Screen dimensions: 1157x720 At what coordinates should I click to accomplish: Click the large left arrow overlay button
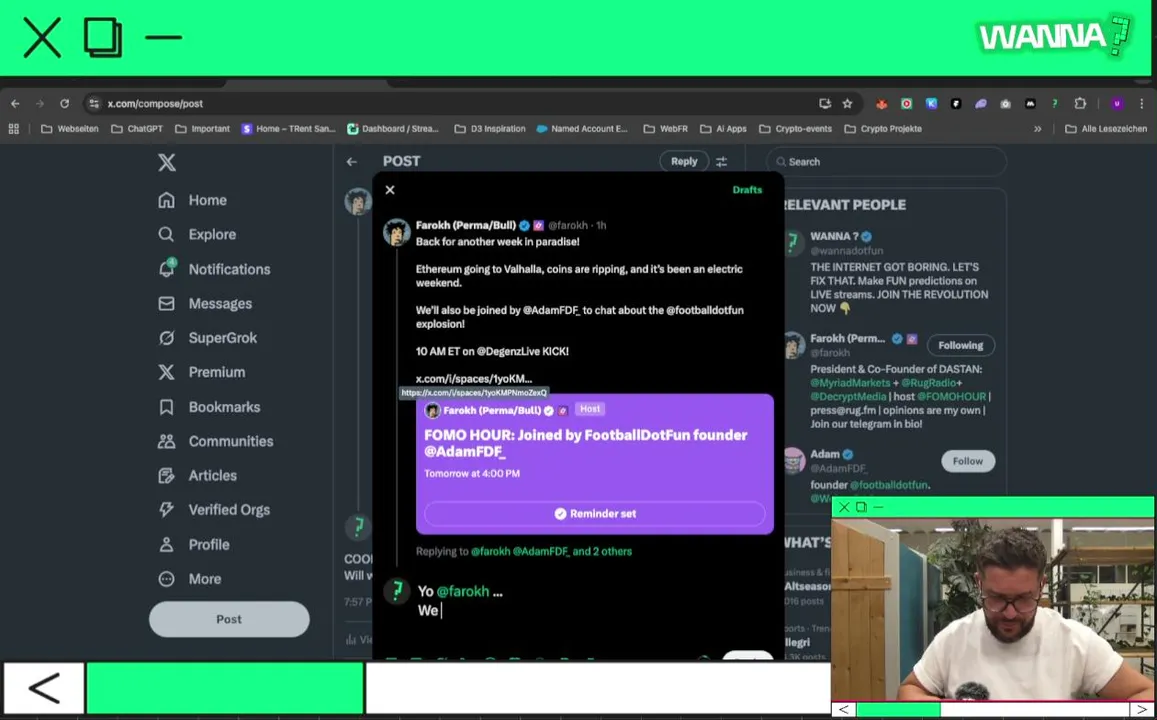tap(44, 688)
